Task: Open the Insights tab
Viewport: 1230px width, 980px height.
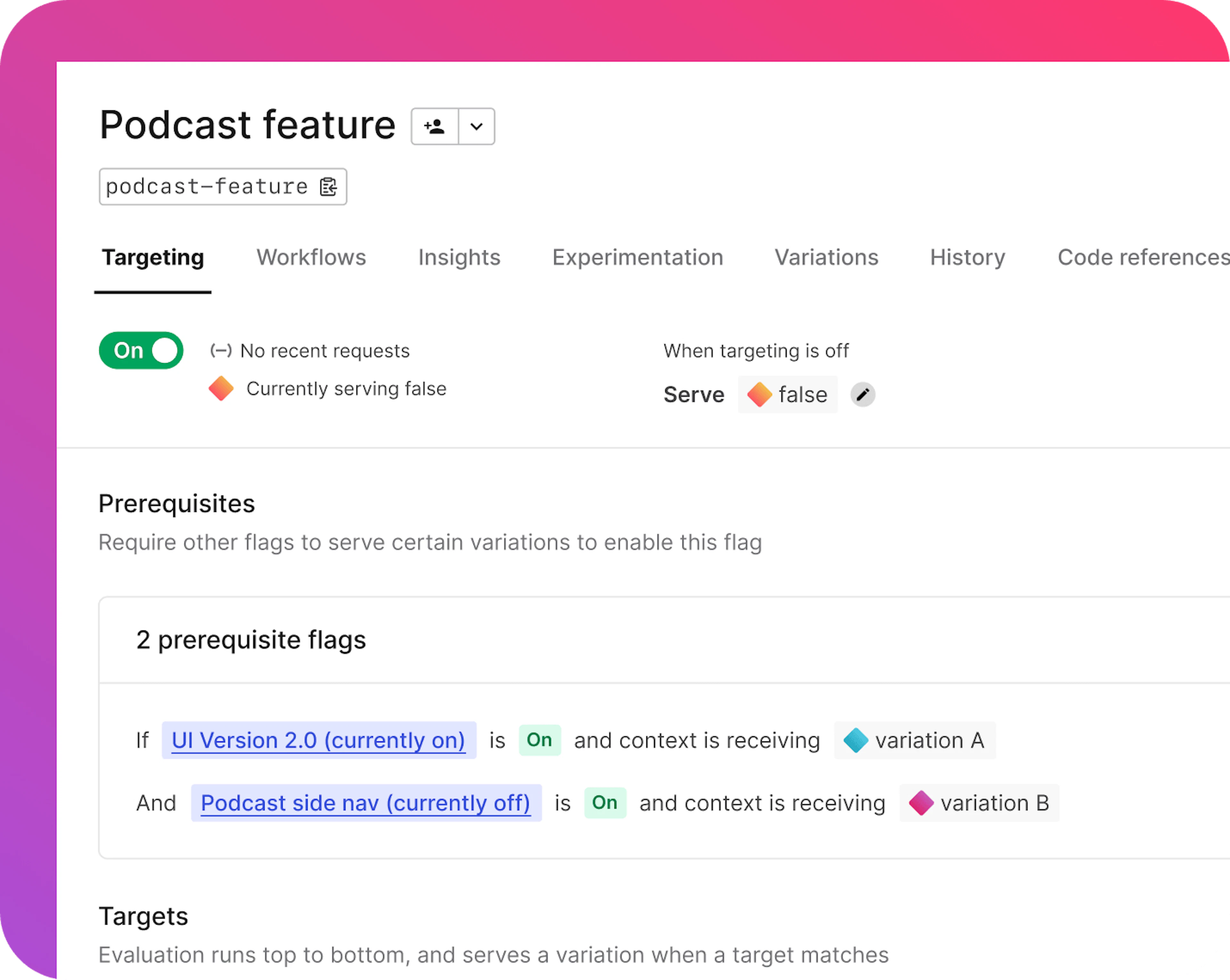Action: (x=459, y=258)
